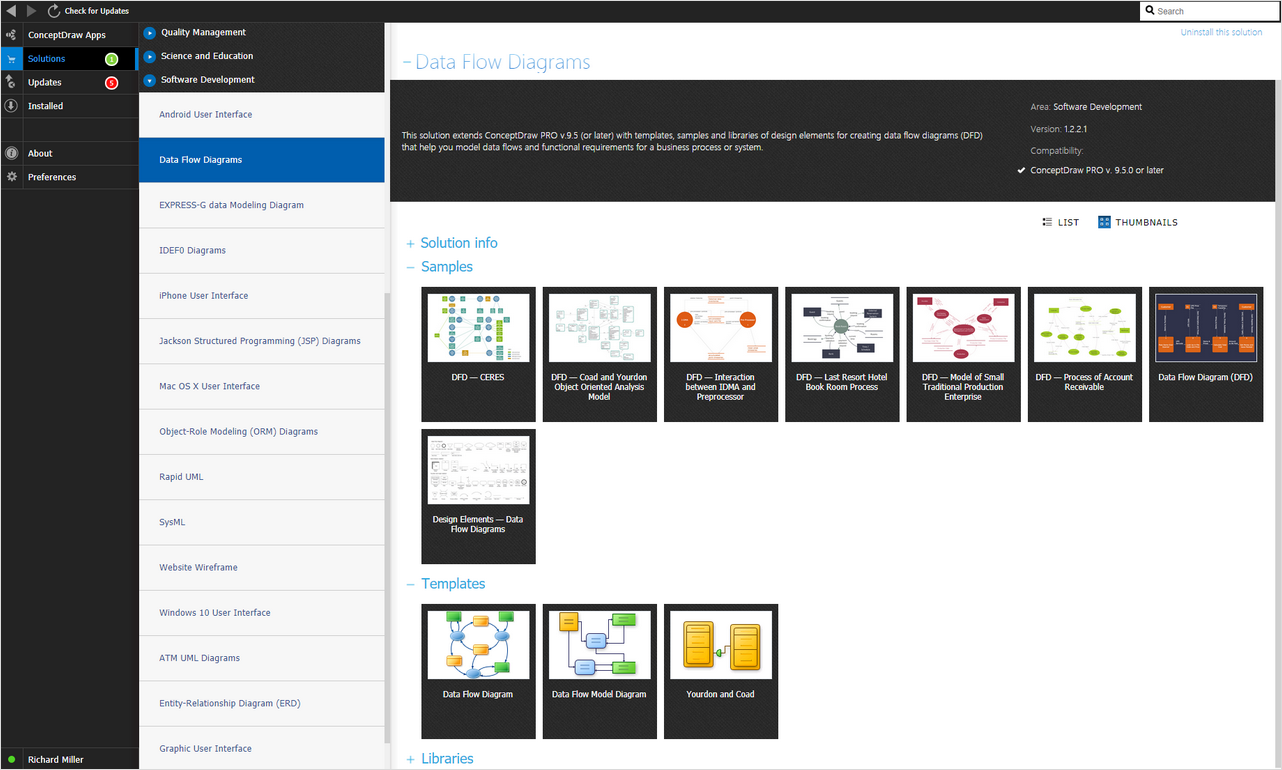Click the green online status dot
Viewport: 1282px width, 770px height.
(11, 760)
